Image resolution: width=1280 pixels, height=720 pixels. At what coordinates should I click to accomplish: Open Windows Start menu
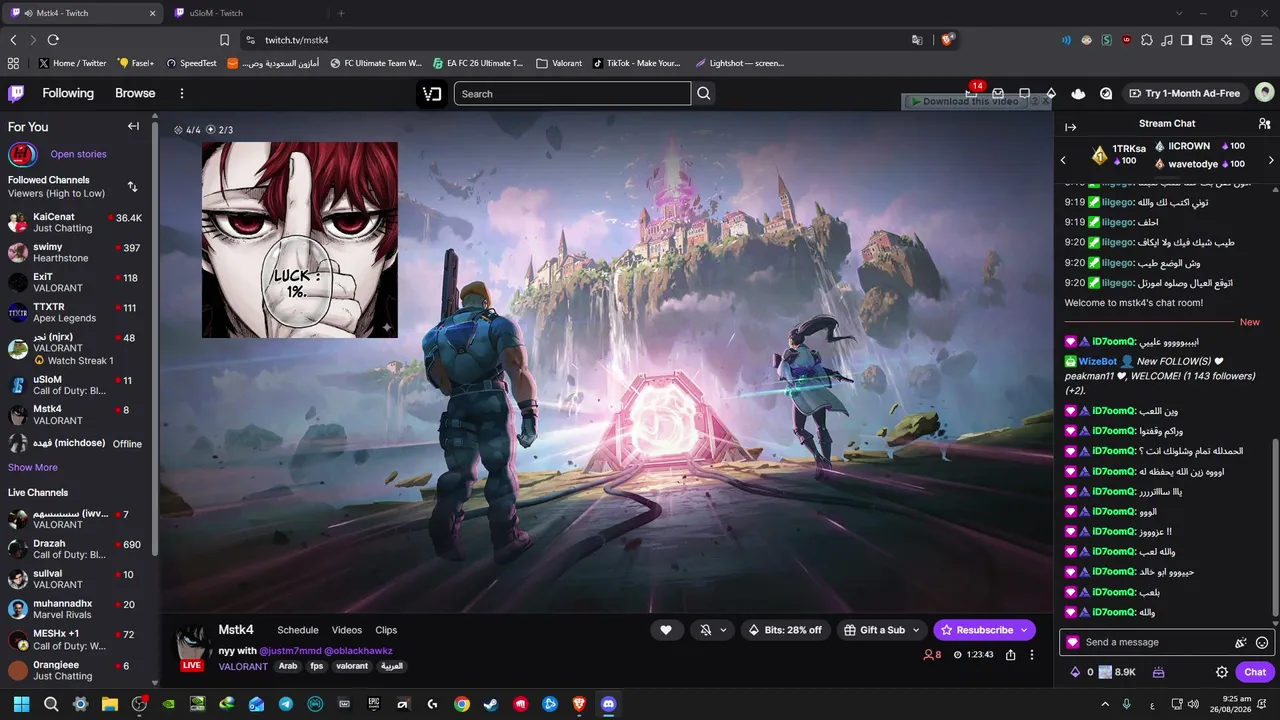pos(22,704)
